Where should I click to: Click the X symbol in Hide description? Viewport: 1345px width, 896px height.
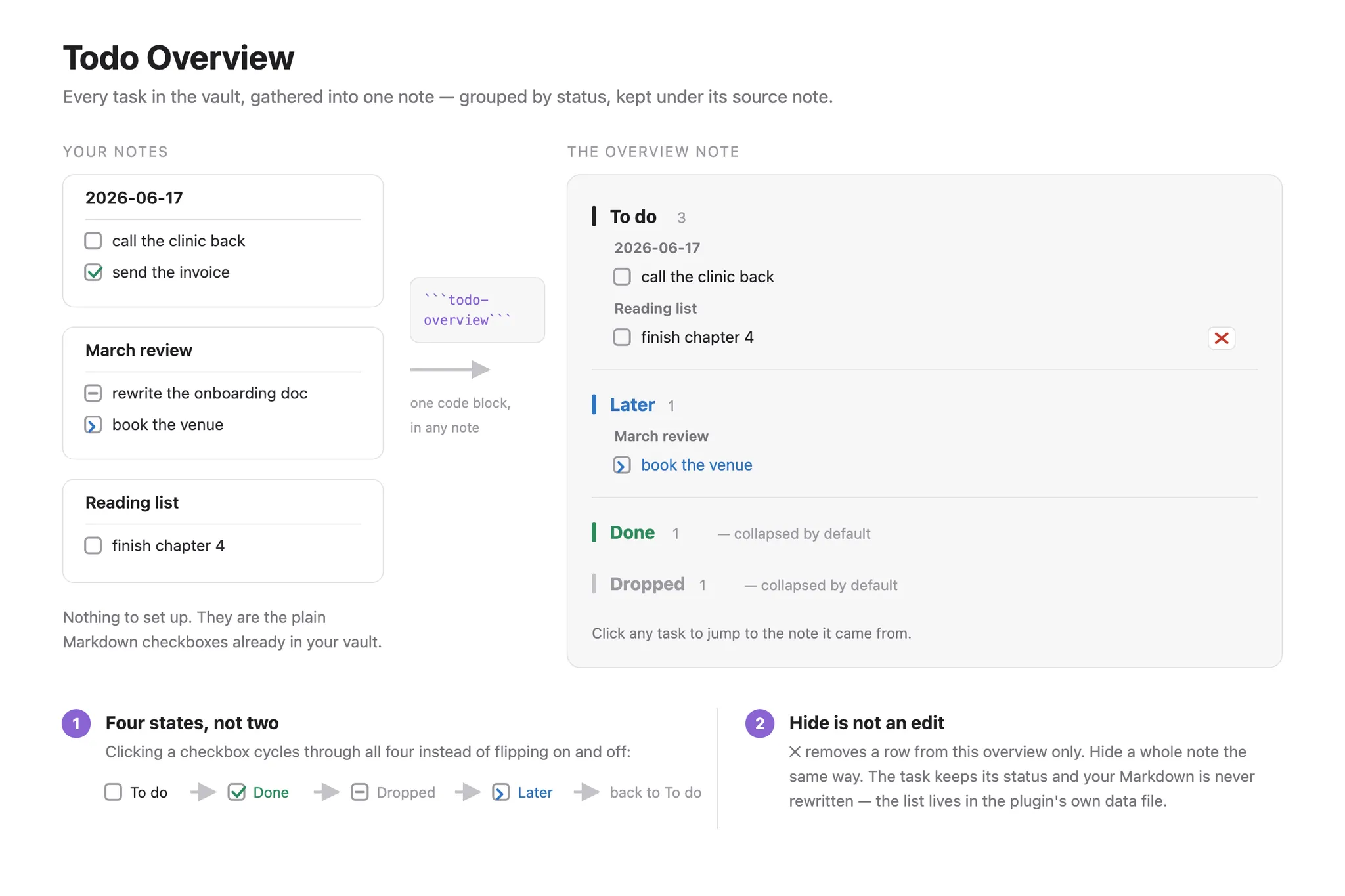795,752
